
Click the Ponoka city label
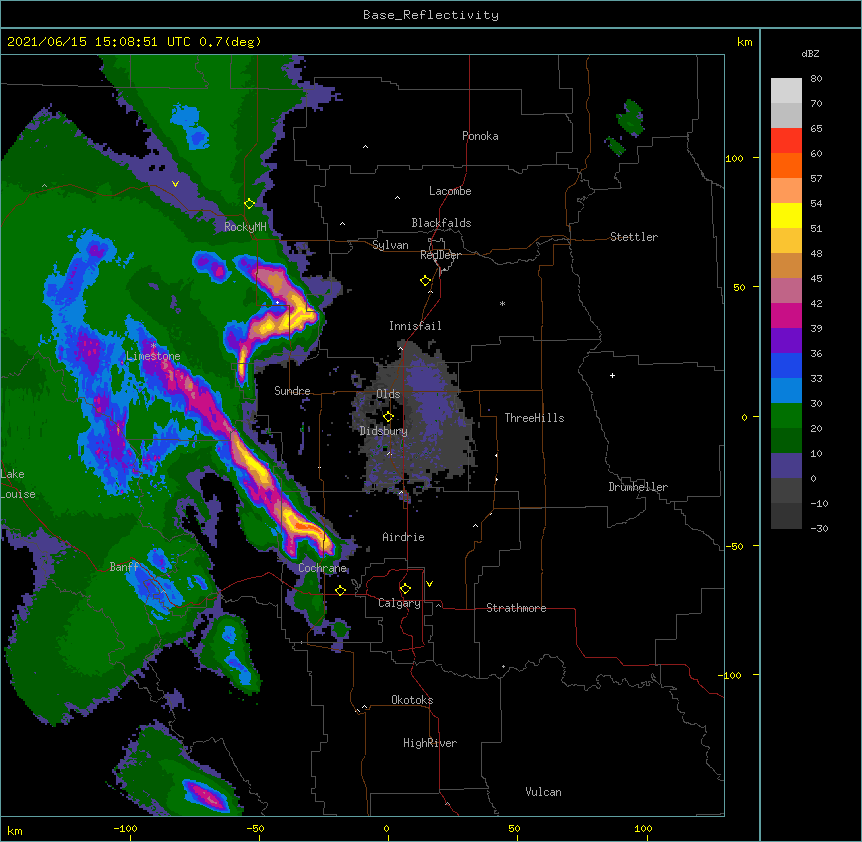click(x=480, y=136)
